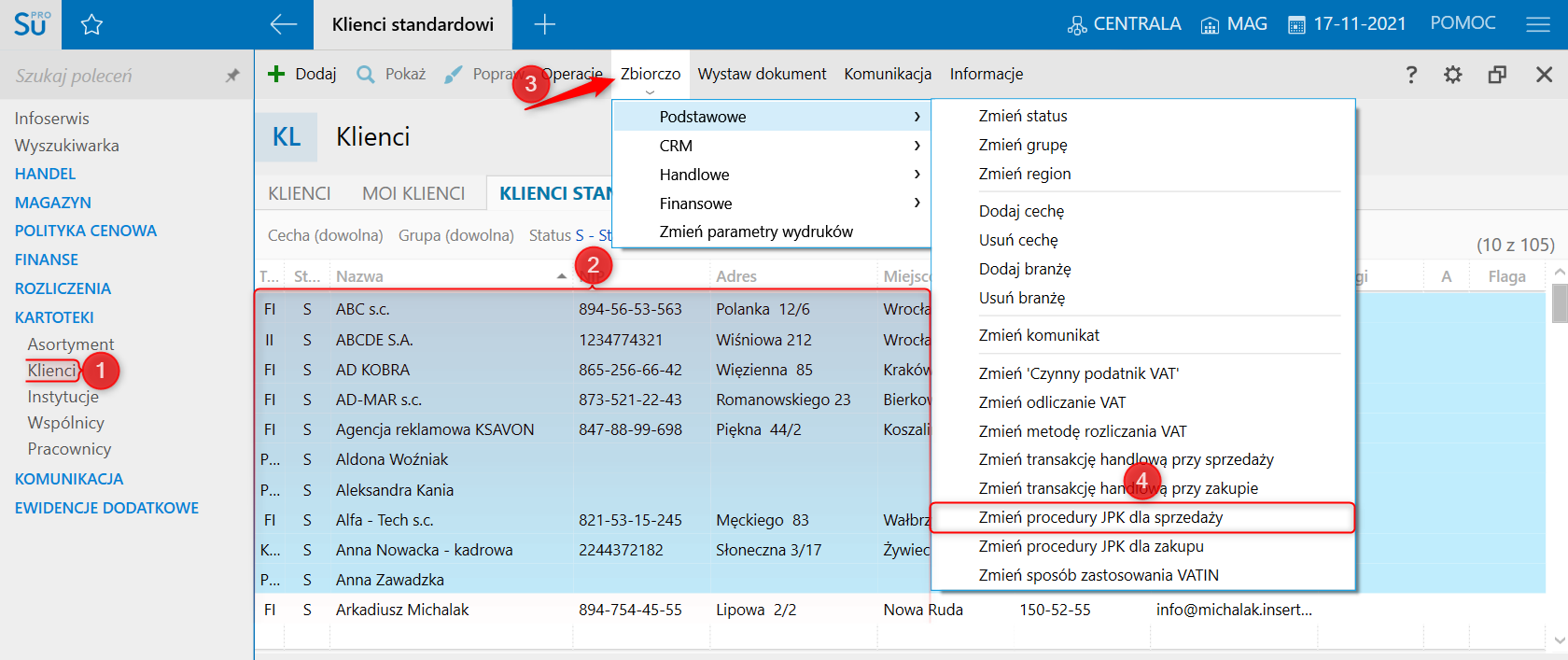Open Pracownicy under Kartoteki

[69, 449]
